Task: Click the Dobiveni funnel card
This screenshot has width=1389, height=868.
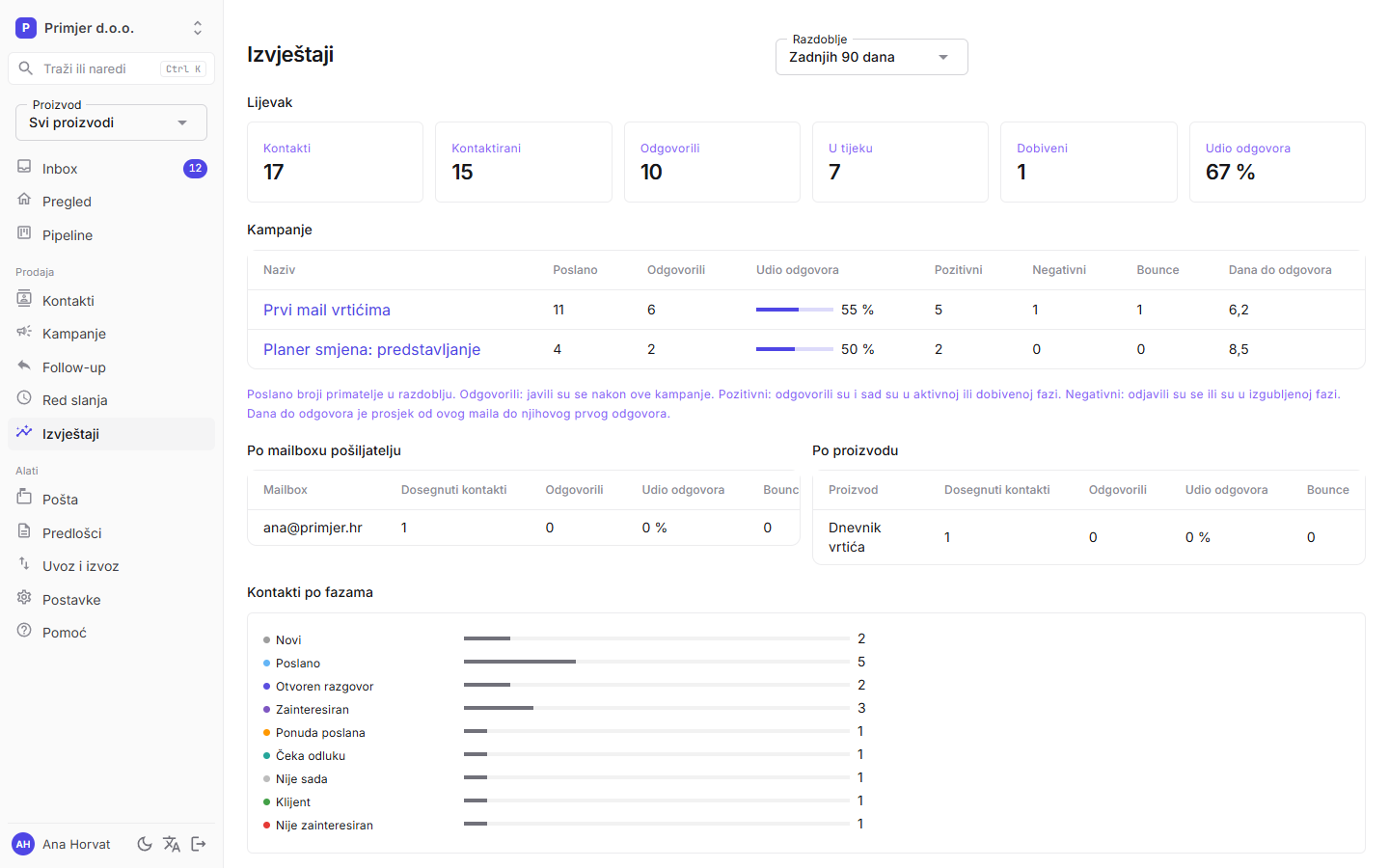Action: pos(1088,162)
